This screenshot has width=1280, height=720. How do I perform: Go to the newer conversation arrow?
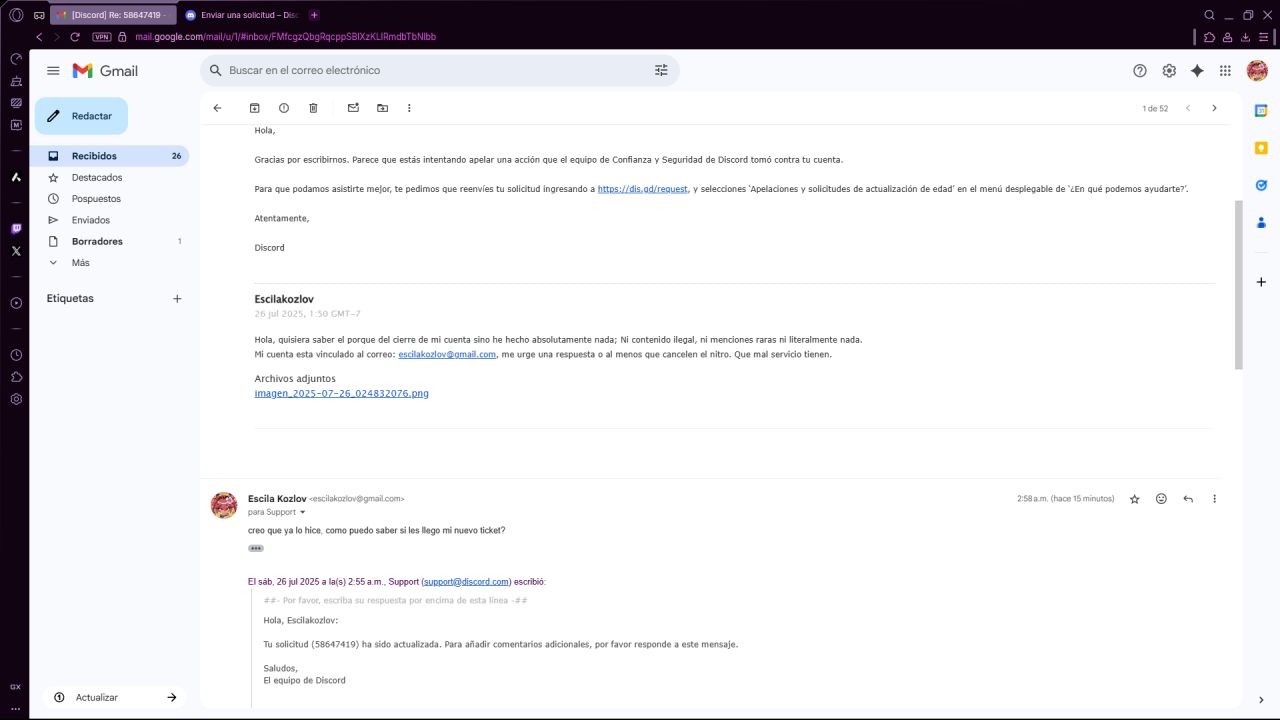[x=1188, y=108]
